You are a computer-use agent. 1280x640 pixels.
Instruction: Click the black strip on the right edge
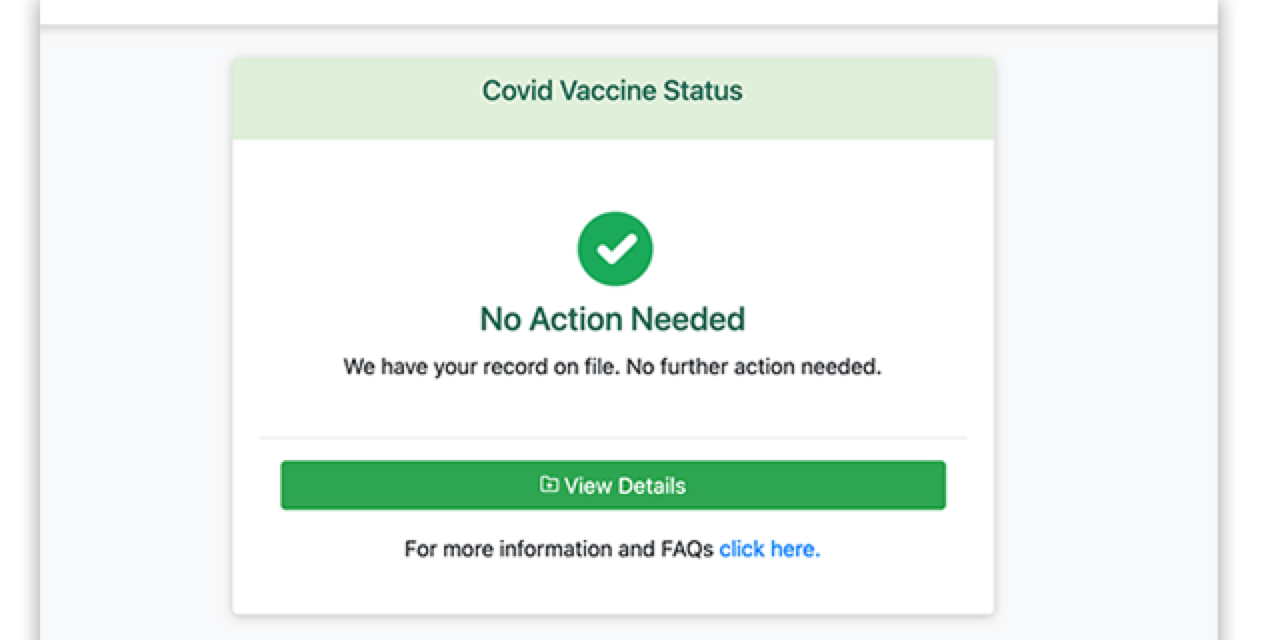(x=1249, y=320)
